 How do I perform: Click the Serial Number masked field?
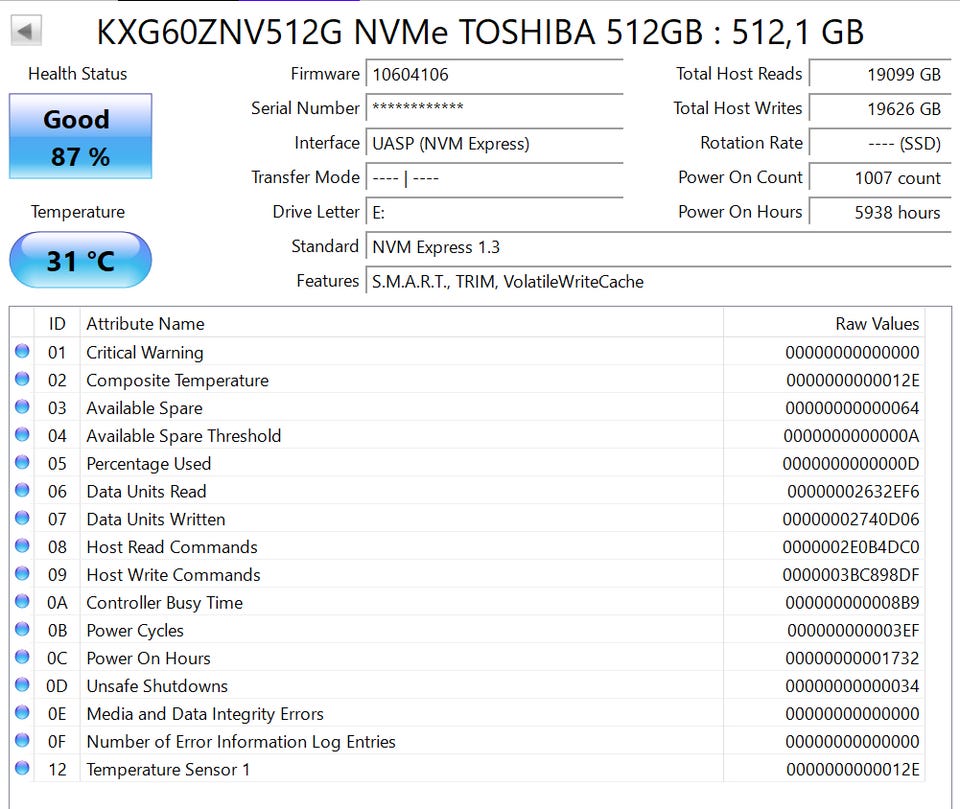point(495,108)
